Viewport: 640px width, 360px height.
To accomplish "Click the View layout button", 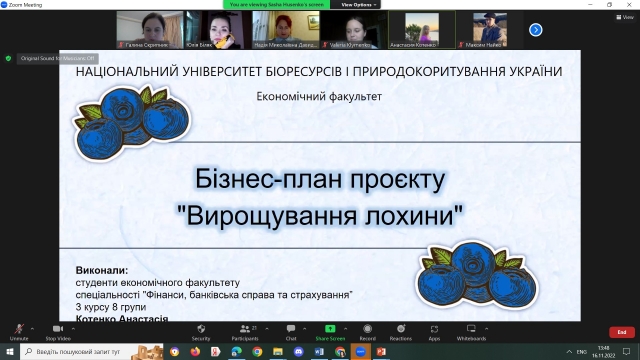I will coord(625,17).
